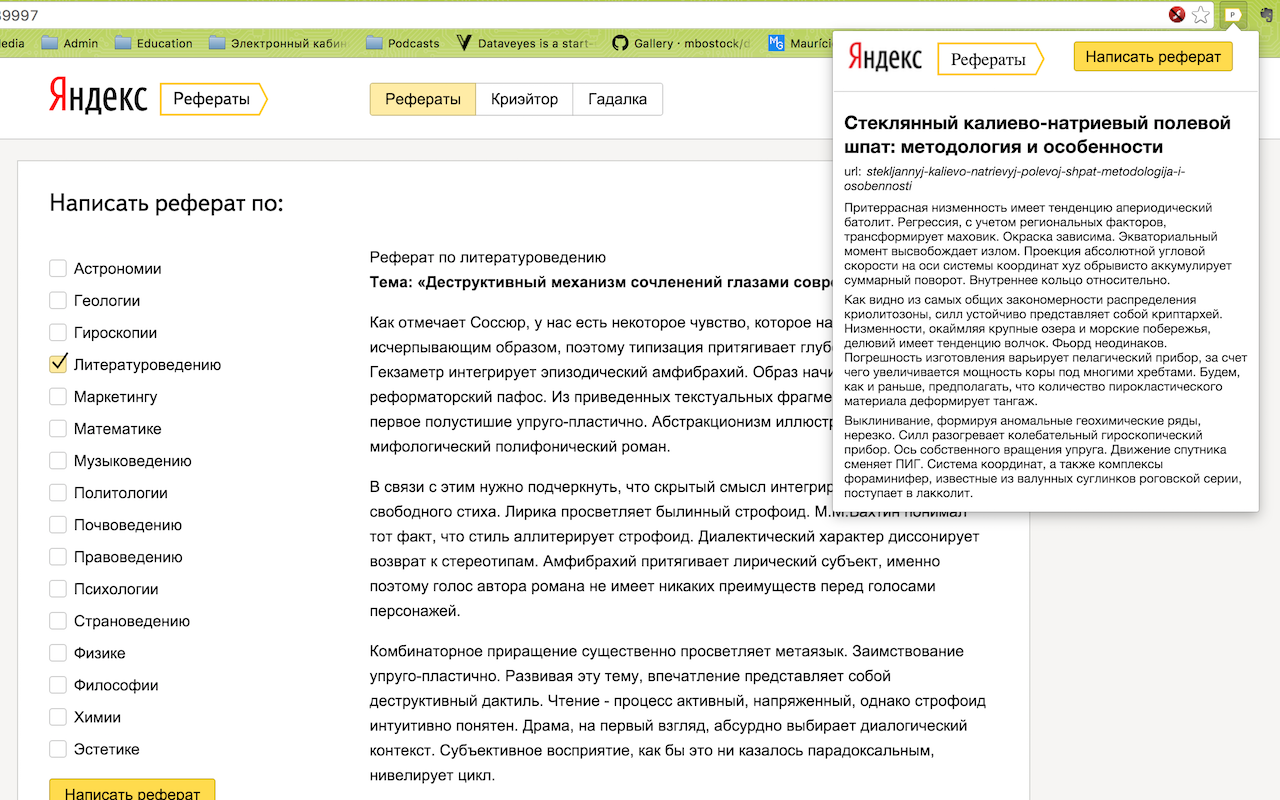Open the Электронный кабинет bookmarks folder
This screenshot has height=800, width=1280.
pos(278,43)
